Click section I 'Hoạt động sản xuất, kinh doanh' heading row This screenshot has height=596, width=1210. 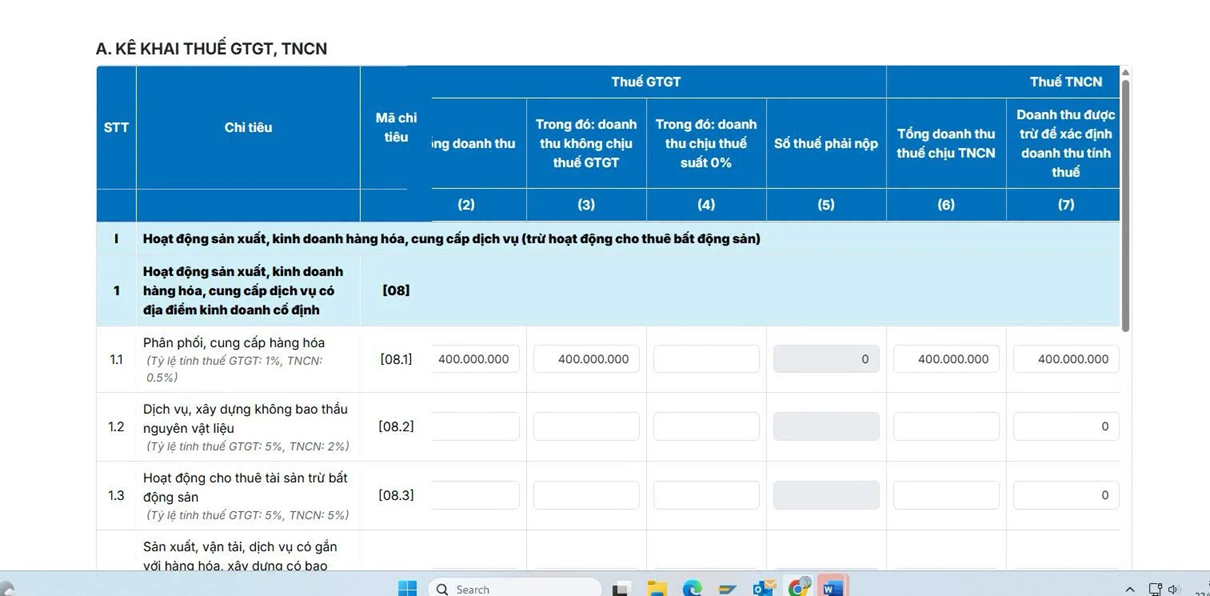pos(608,239)
